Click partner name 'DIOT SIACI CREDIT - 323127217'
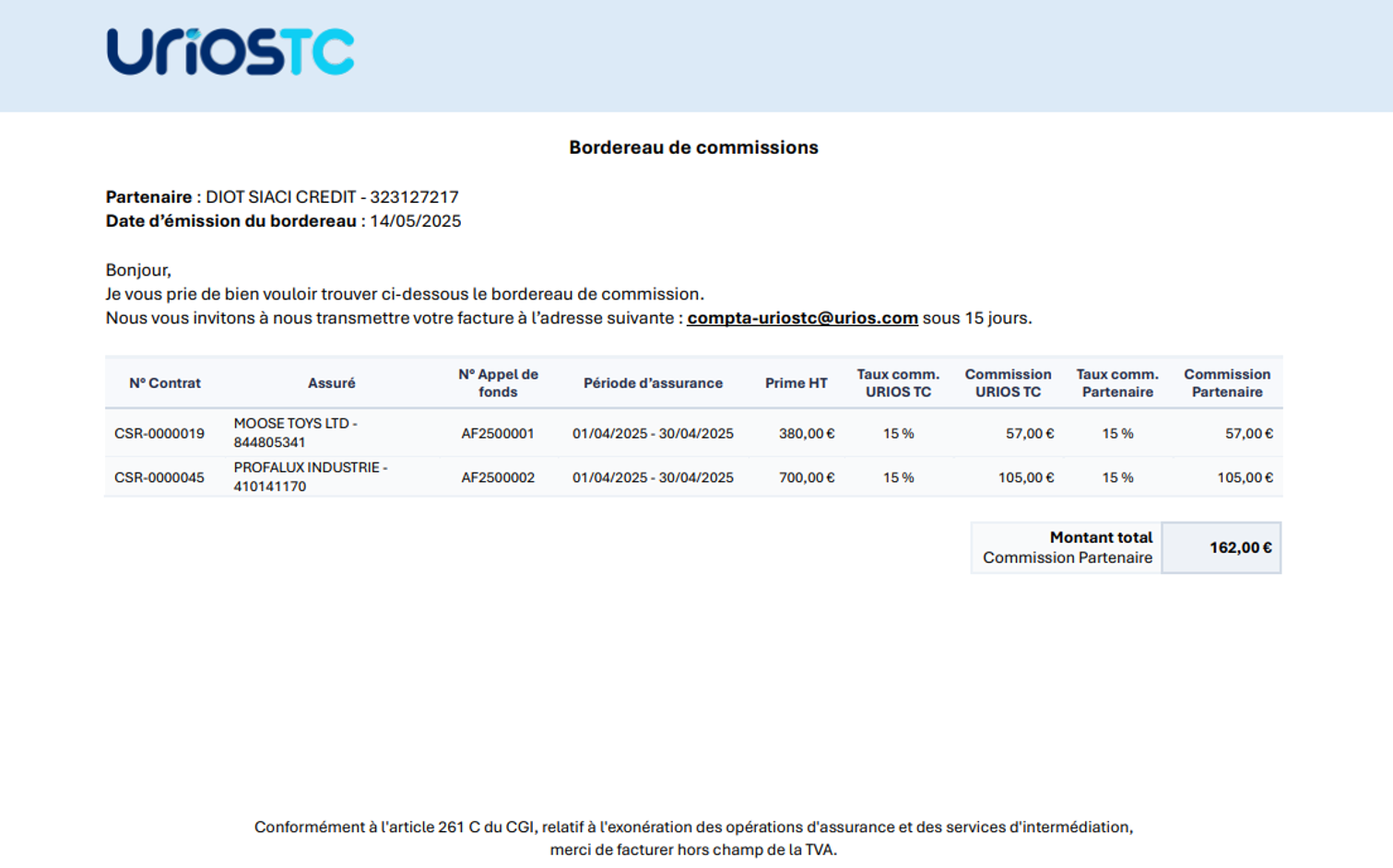 point(332,197)
